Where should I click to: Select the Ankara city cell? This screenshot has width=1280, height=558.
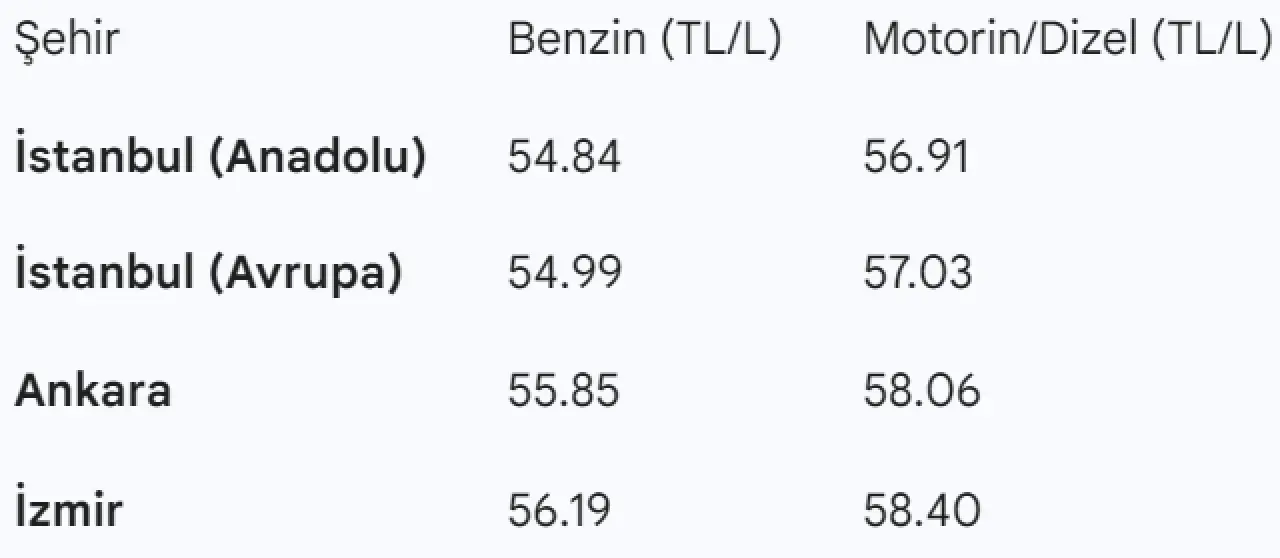[x=93, y=390]
